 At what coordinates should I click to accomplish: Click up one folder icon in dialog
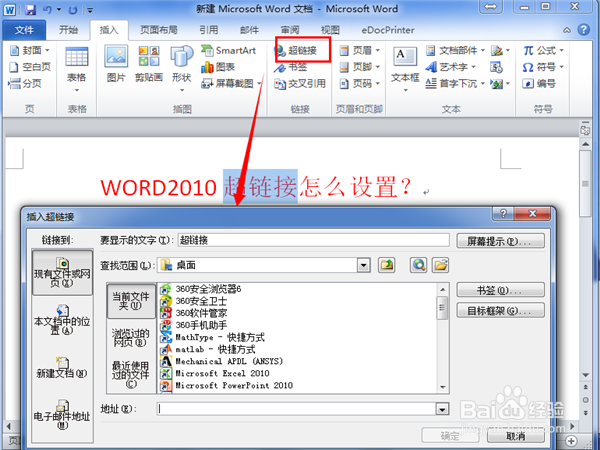click(387, 265)
